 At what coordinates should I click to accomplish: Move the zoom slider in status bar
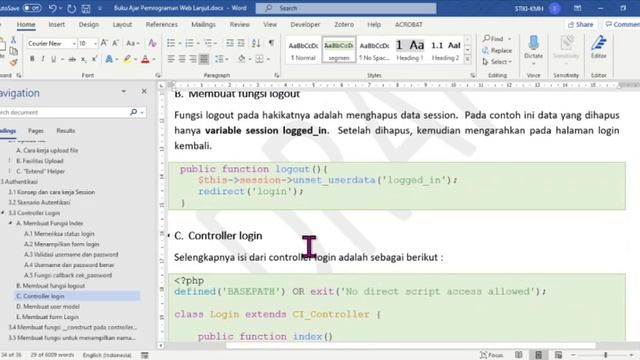pyautogui.click(x=606, y=355)
